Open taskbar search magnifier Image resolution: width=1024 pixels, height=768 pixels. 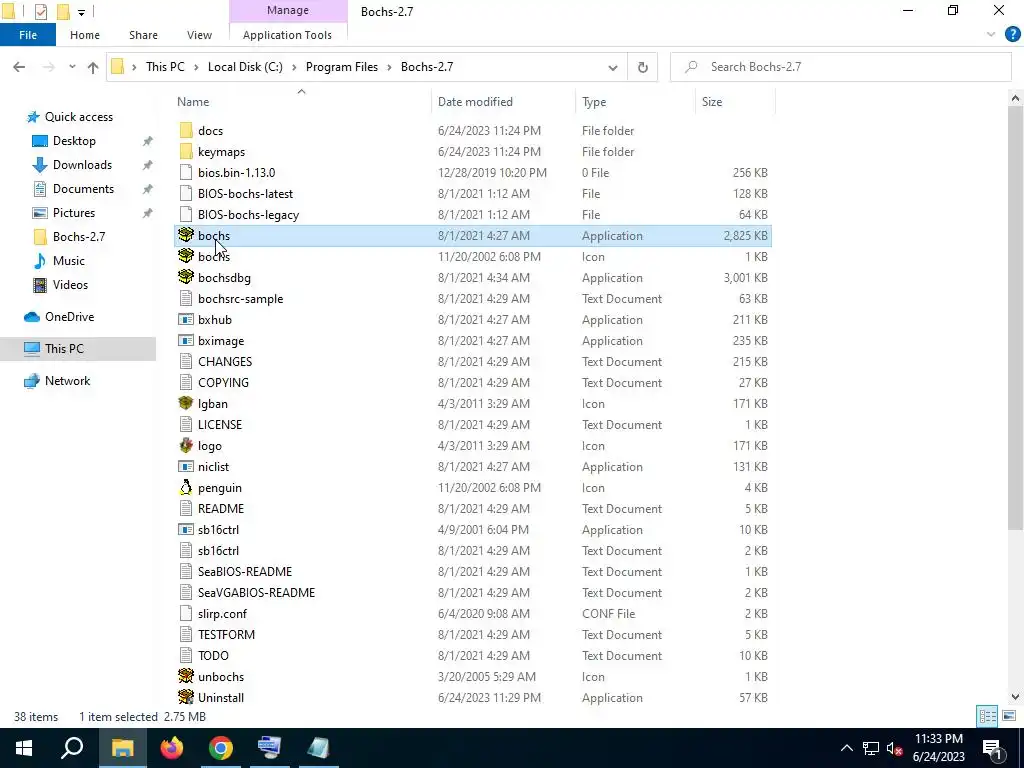(x=72, y=748)
